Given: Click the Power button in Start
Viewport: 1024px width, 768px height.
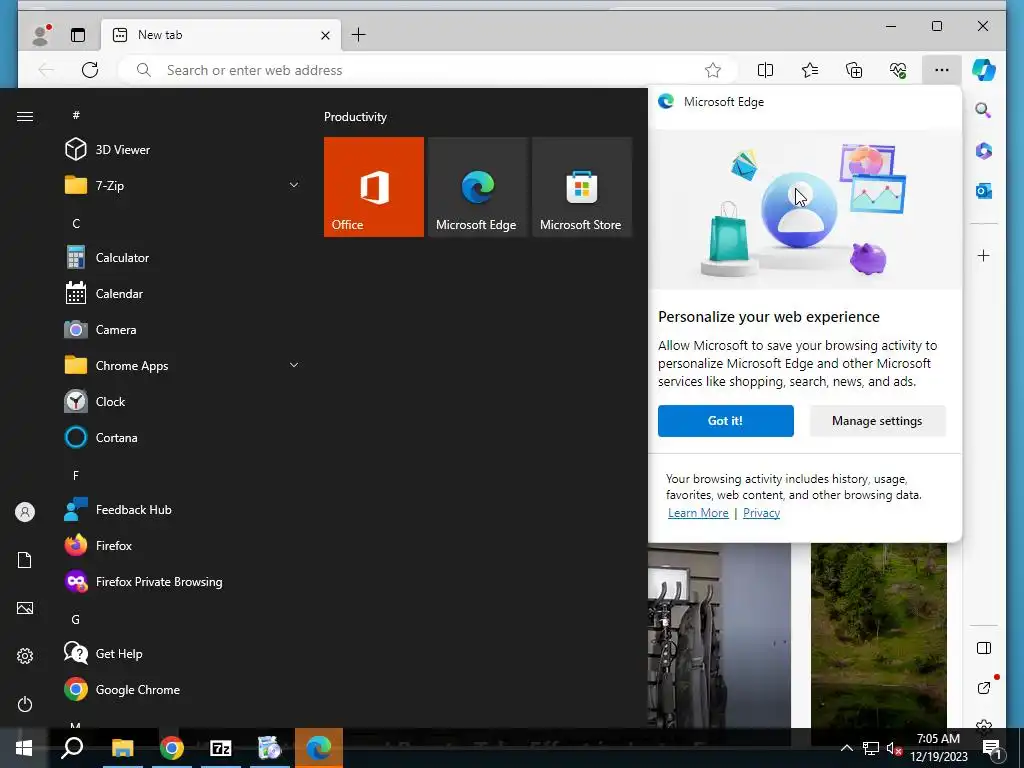Looking at the screenshot, I should (x=25, y=704).
